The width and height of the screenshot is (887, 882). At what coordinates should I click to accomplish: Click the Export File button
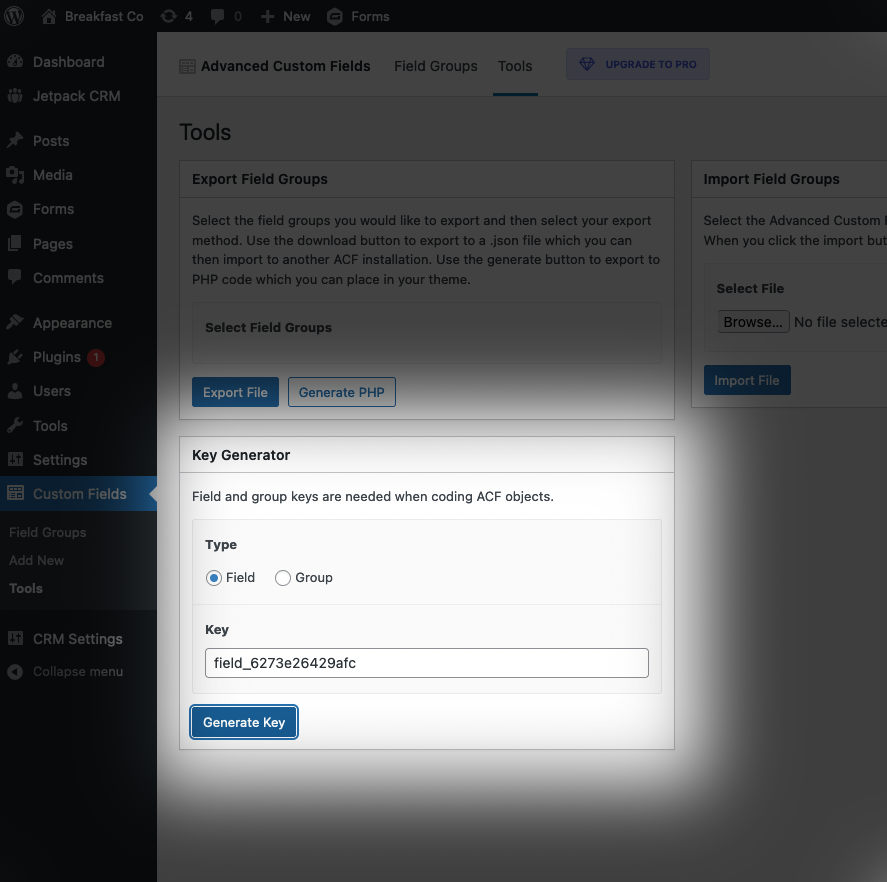point(235,392)
